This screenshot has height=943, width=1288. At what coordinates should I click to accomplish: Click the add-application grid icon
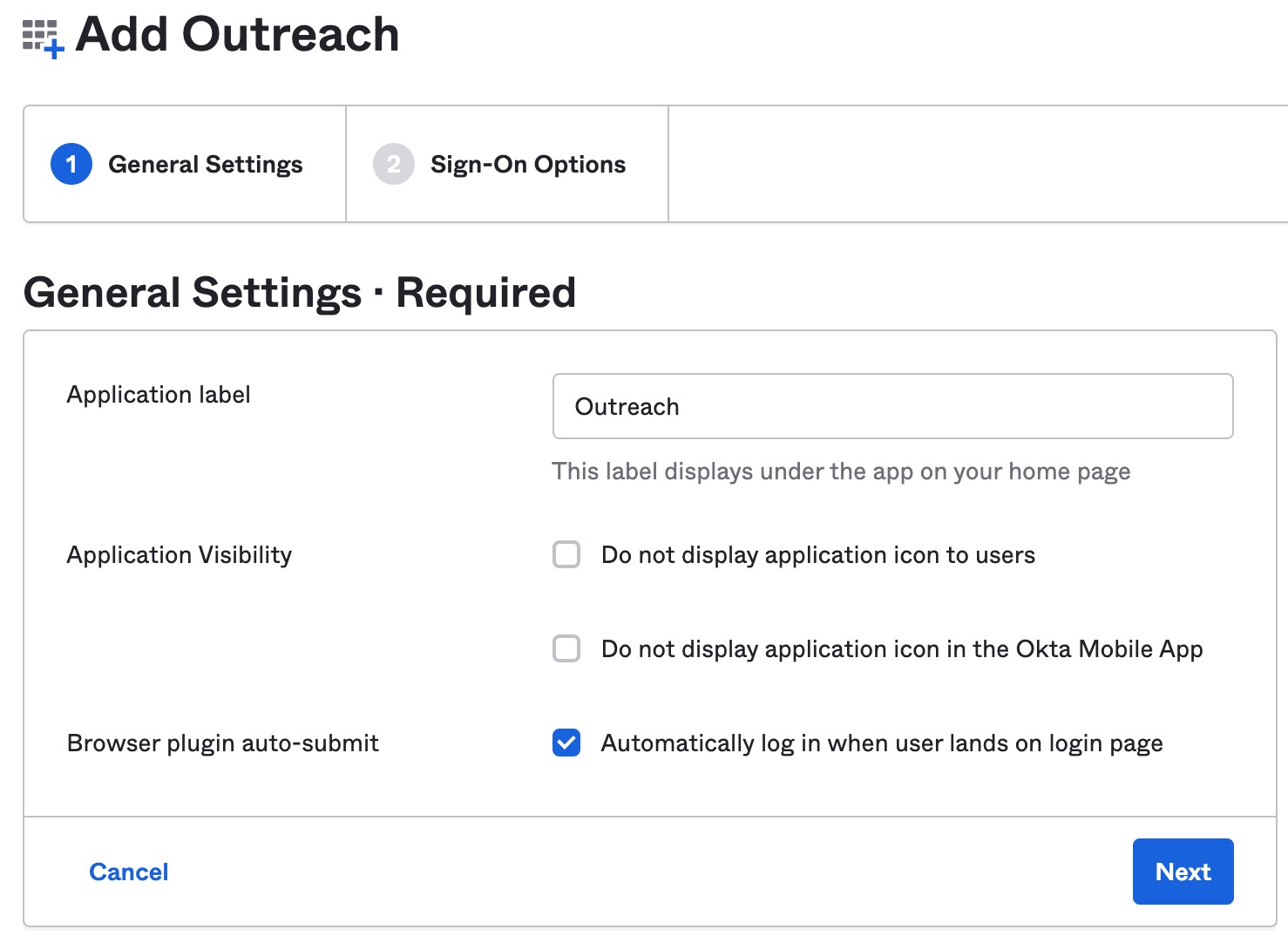[43, 38]
